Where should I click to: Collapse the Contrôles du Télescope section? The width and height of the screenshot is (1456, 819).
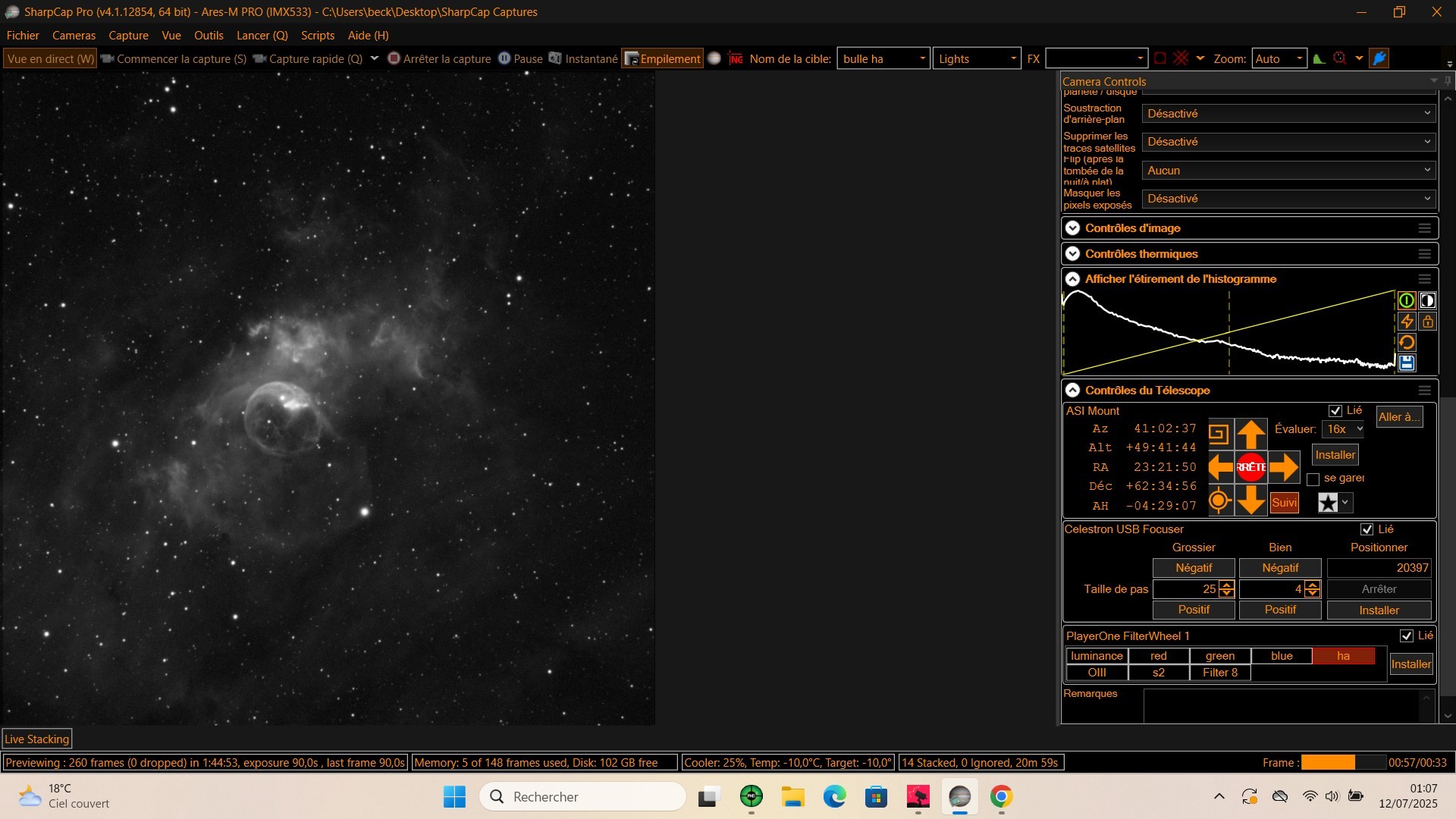click(1072, 391)
